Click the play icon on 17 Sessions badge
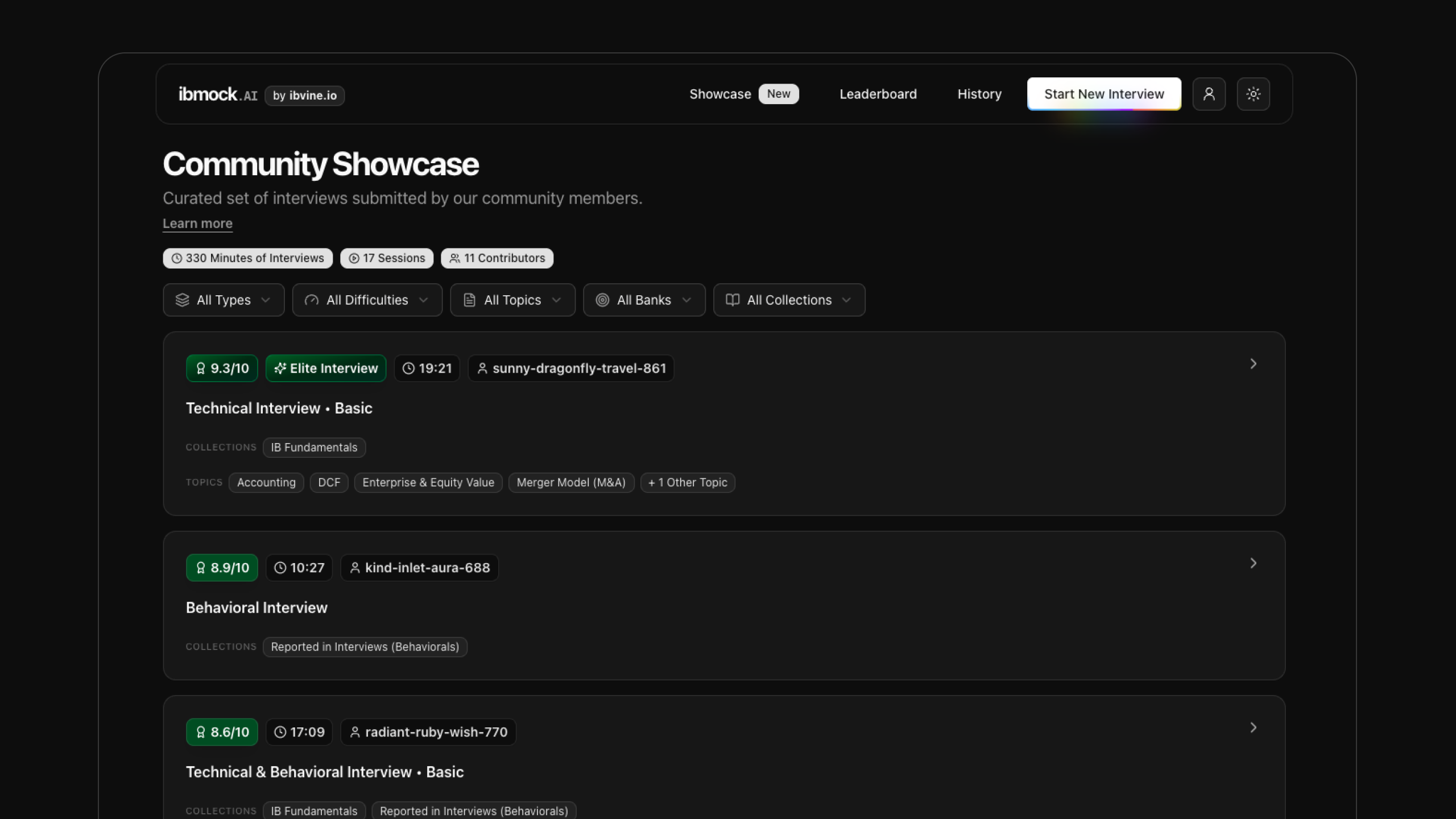1456x819 pixels. click(x=353, y=258)
